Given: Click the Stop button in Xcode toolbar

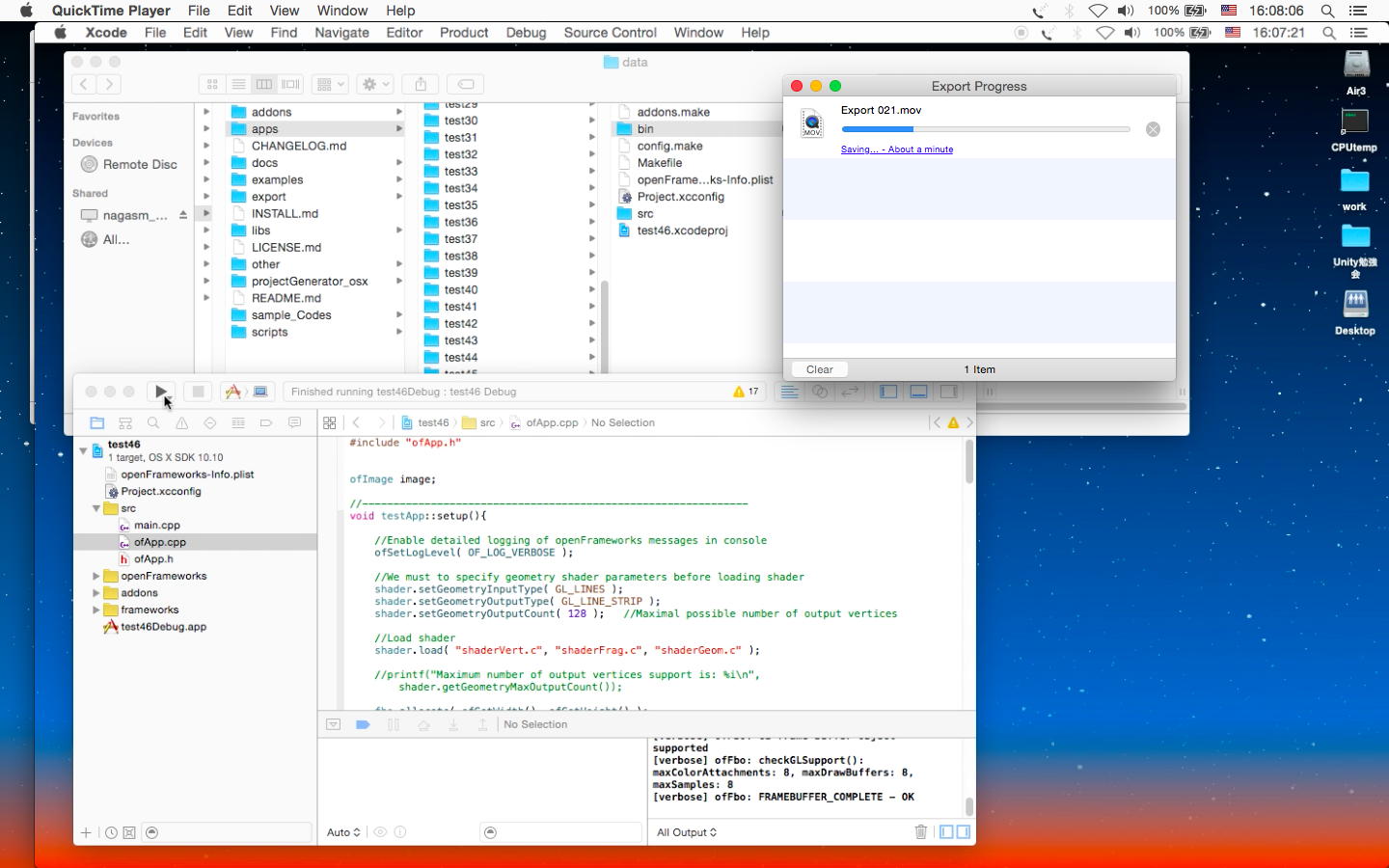Looking at the screenshot, I should click(x=198, y=392).
